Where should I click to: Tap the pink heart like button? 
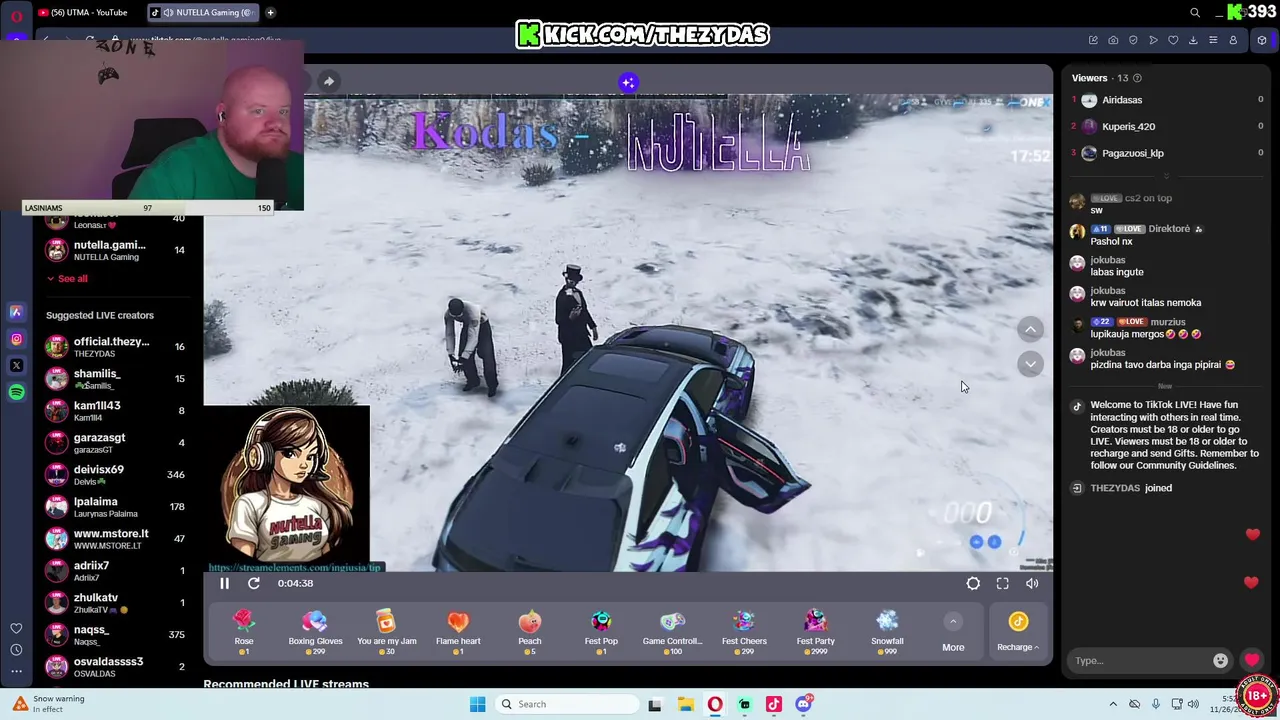[1252, 660]
